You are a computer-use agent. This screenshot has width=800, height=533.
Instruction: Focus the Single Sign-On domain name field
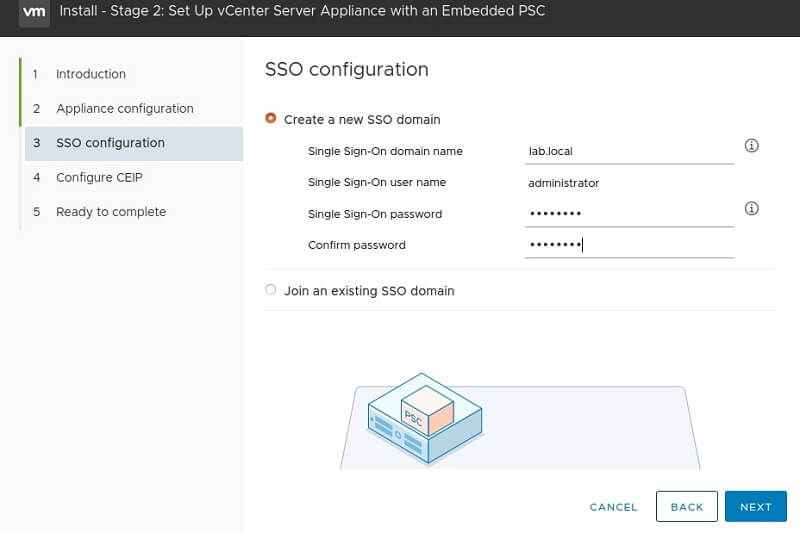(x=629, y=152)
